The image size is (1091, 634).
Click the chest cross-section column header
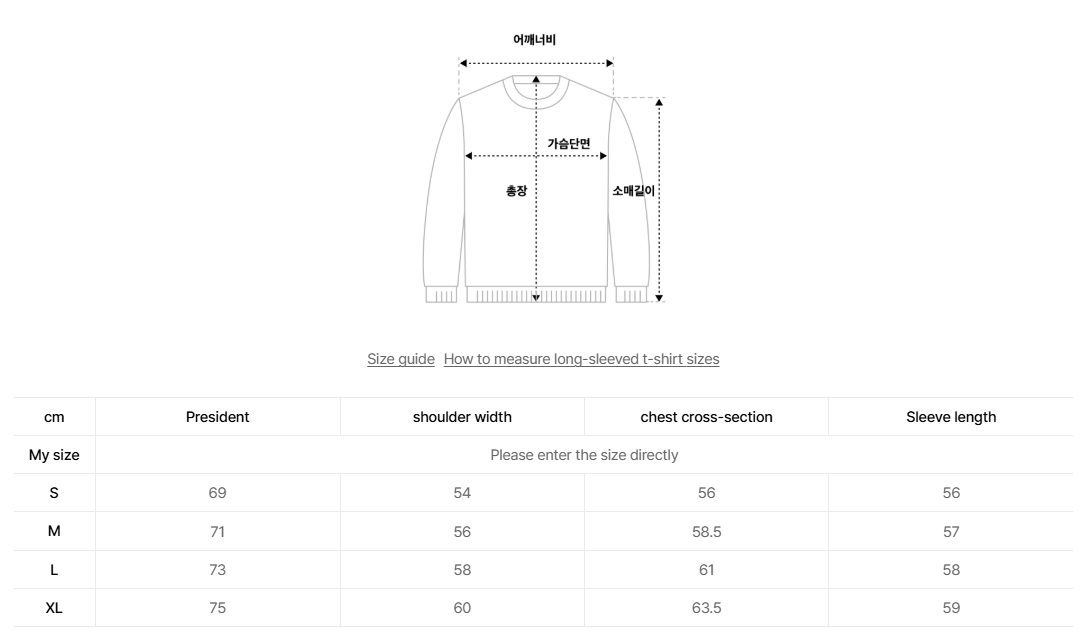pyautogui.click(x=706, y=417)
